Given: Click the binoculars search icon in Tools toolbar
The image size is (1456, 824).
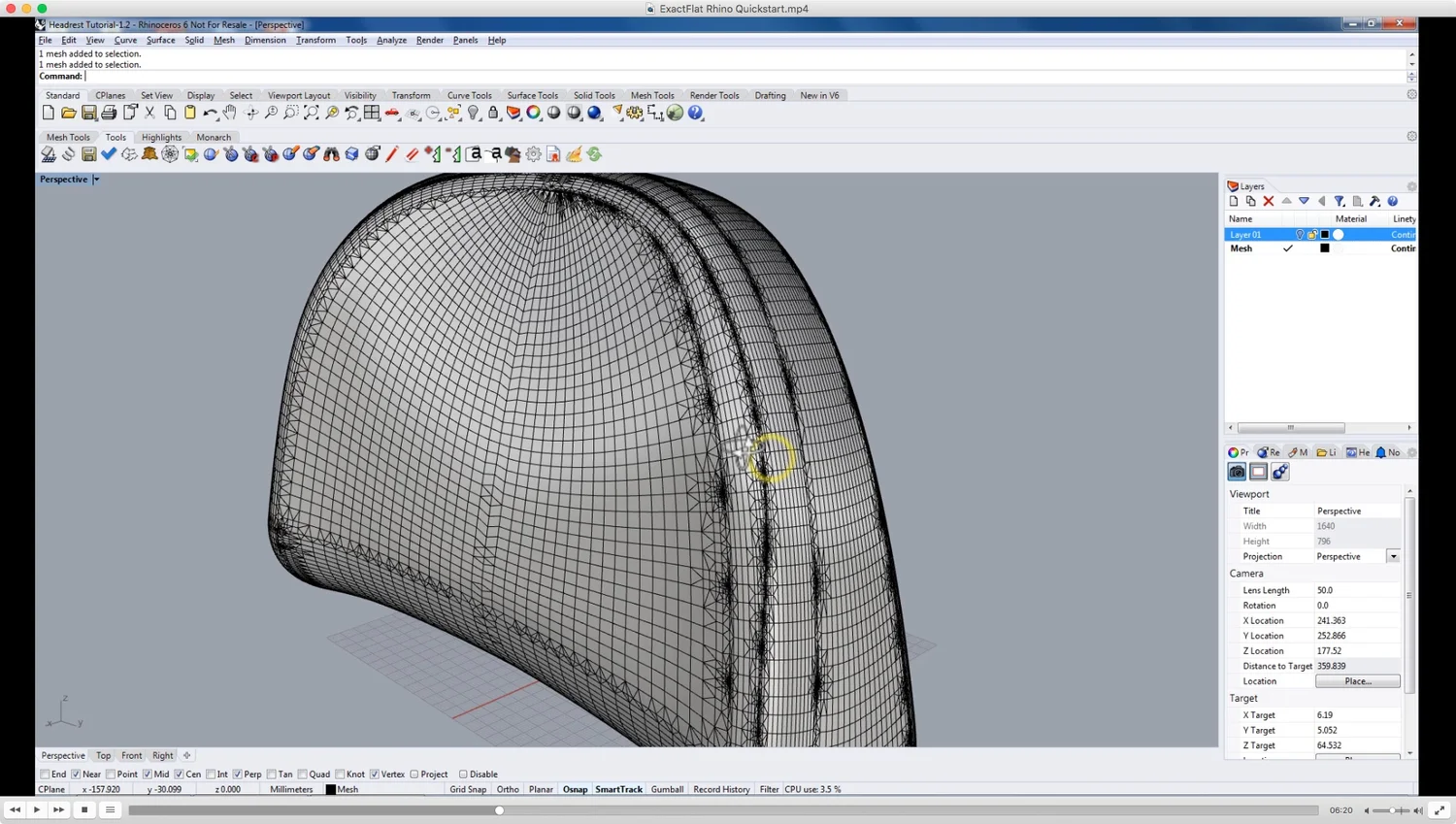Looking at the screenshot, I should pos(330,153).
